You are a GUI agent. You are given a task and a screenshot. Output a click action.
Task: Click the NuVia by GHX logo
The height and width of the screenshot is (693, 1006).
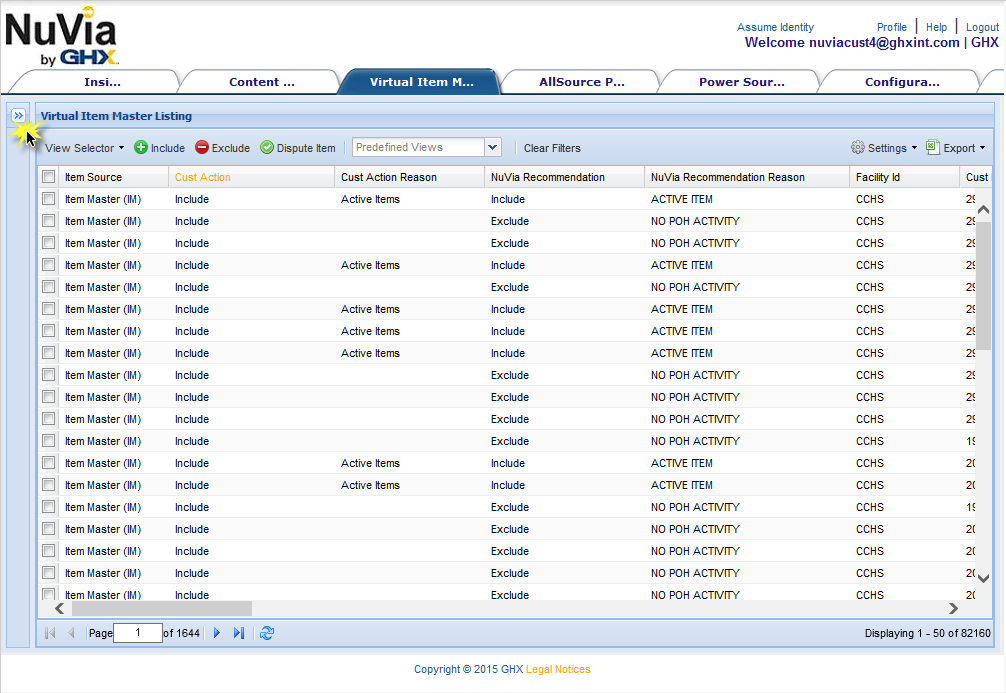tap(62, 36)
